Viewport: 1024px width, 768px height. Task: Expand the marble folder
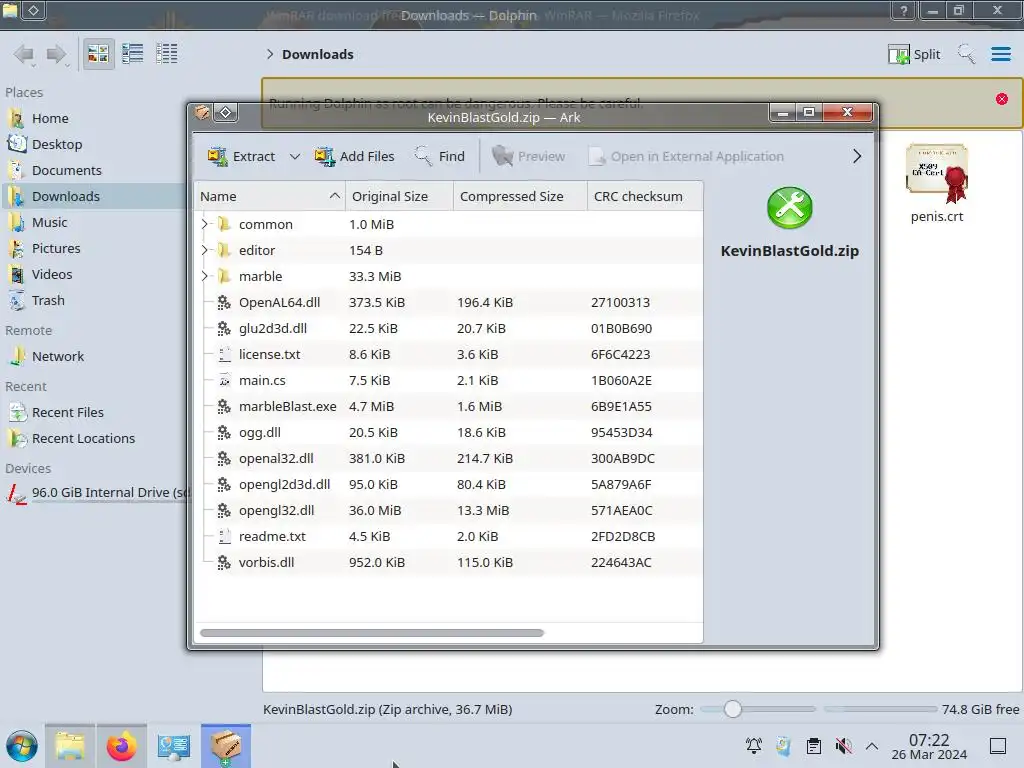click(204, 277)
